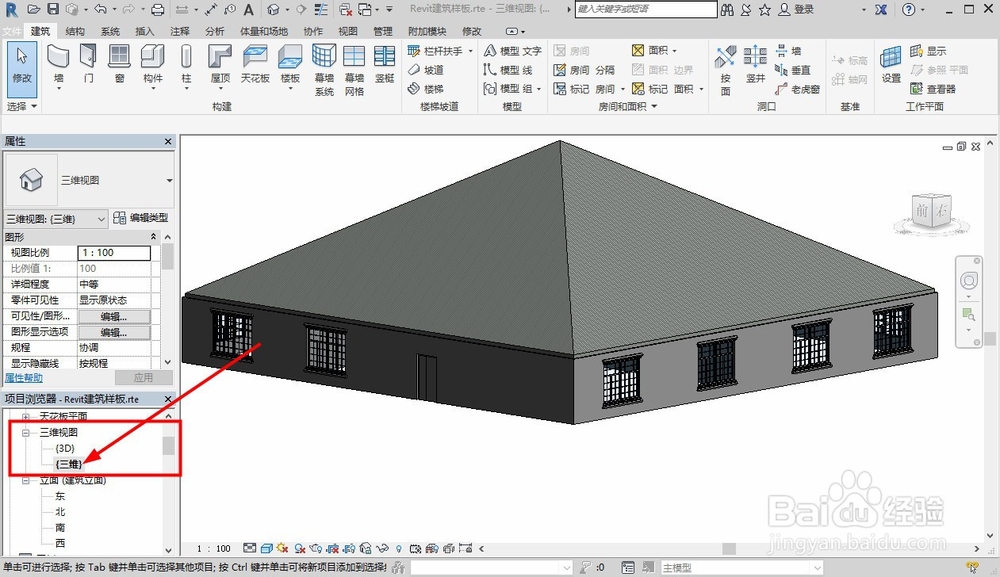Click 编辑 button for 图形显示选项

click(114, 332)
